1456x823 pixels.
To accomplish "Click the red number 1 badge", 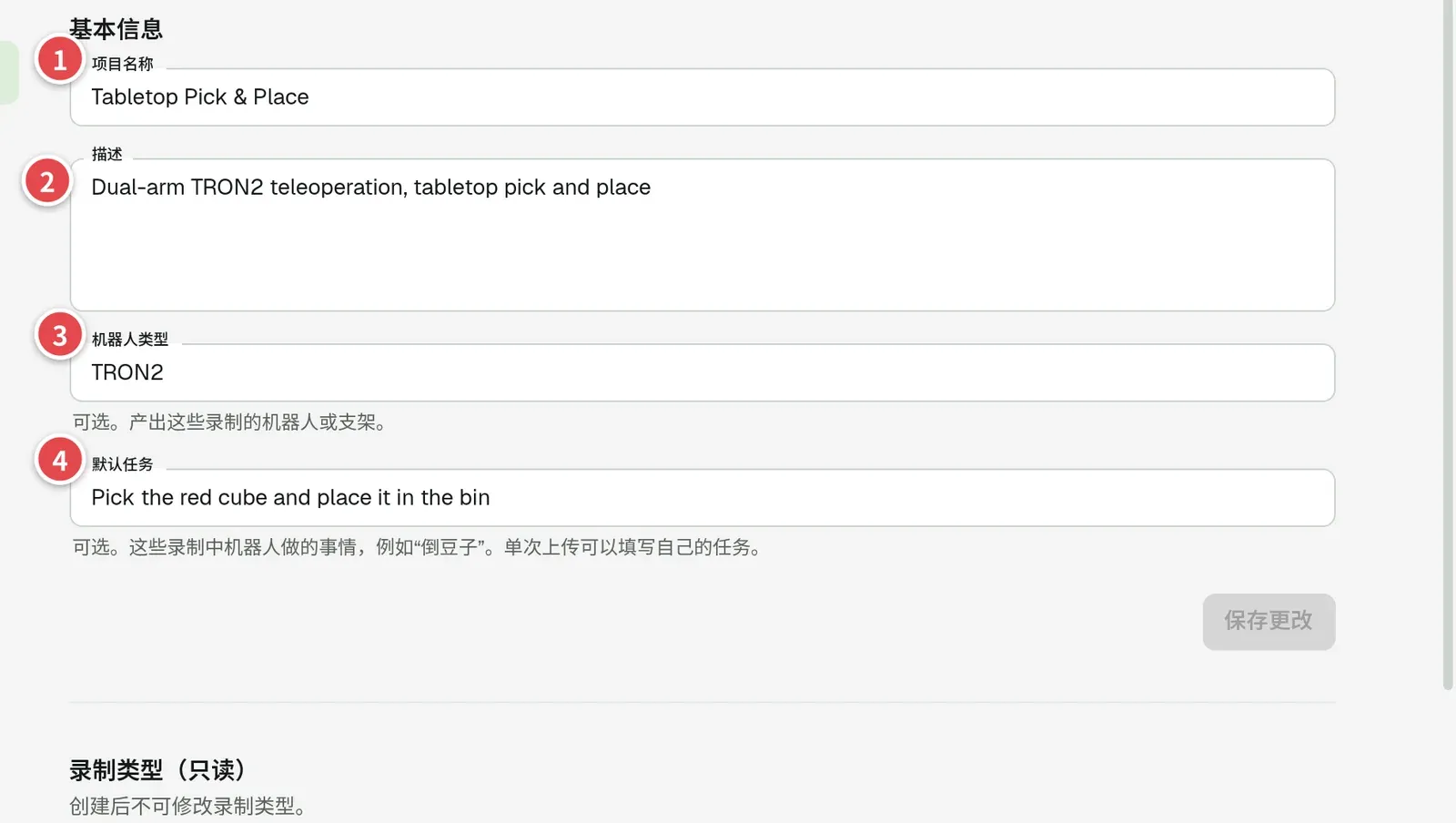I will pos(60,60).
